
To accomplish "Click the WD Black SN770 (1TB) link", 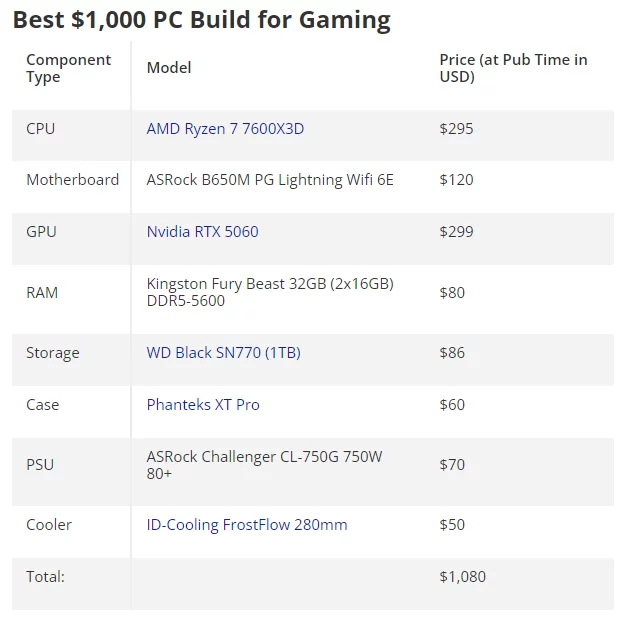I will (x=223, y=353).
